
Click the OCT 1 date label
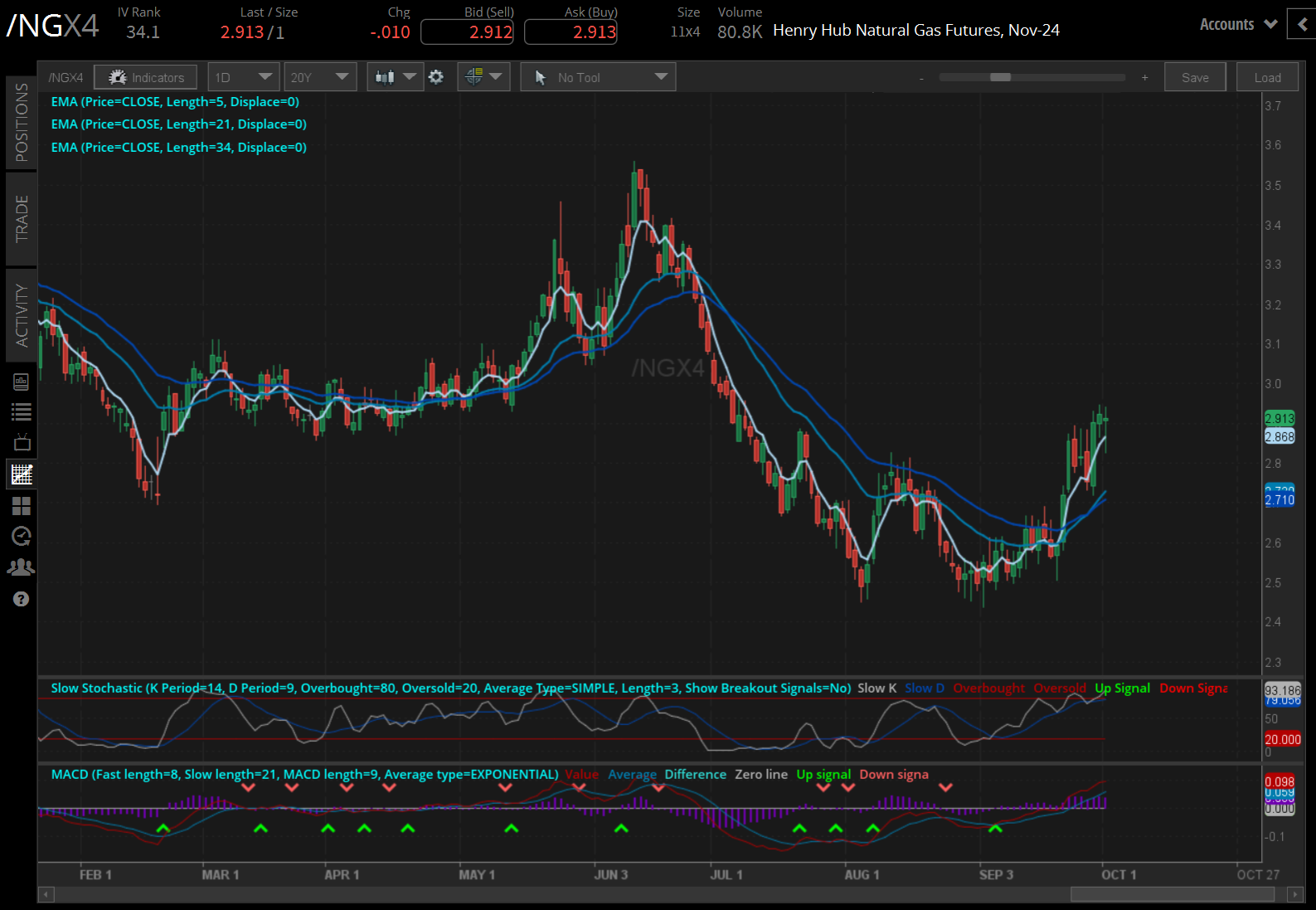pos(1119,874)
